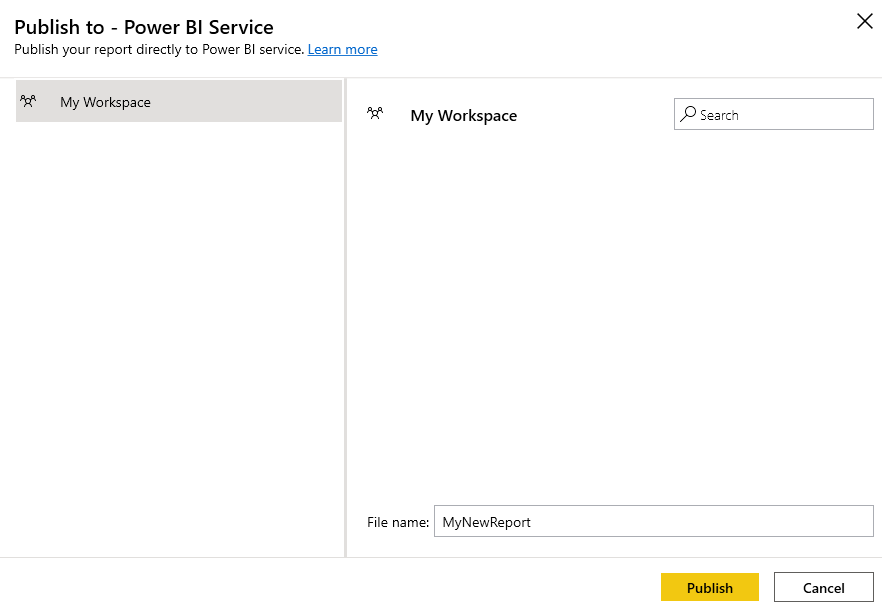Open the Learn more link
The width and height of the screenshot is (882, 614).
tap(342, 49)
